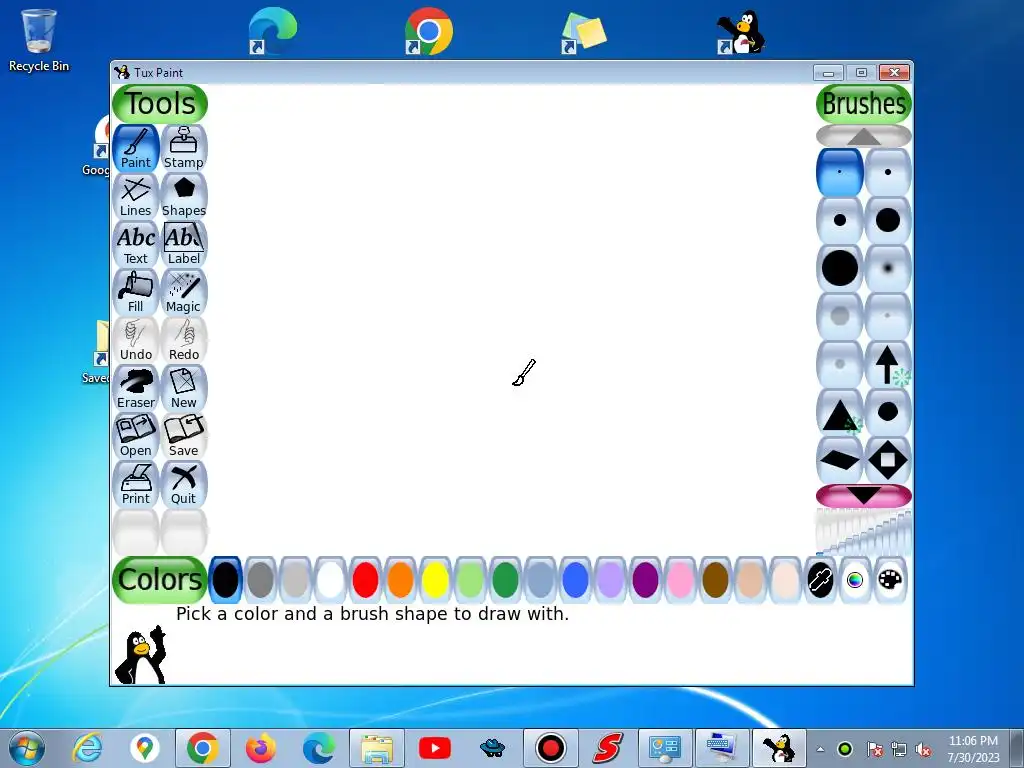Select the Fill bucket tool
The width and height of the screenshot is (1024, 768).
click(136, 293)
